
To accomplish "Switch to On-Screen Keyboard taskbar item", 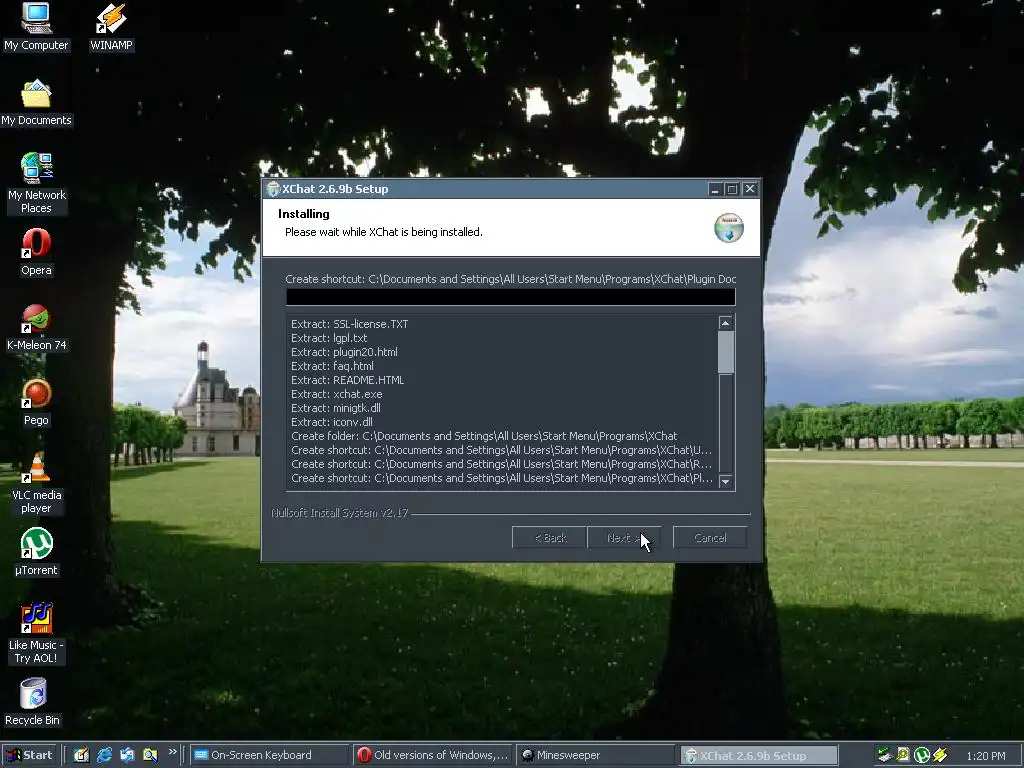I will pyautogui.click(x=270, y=755).
